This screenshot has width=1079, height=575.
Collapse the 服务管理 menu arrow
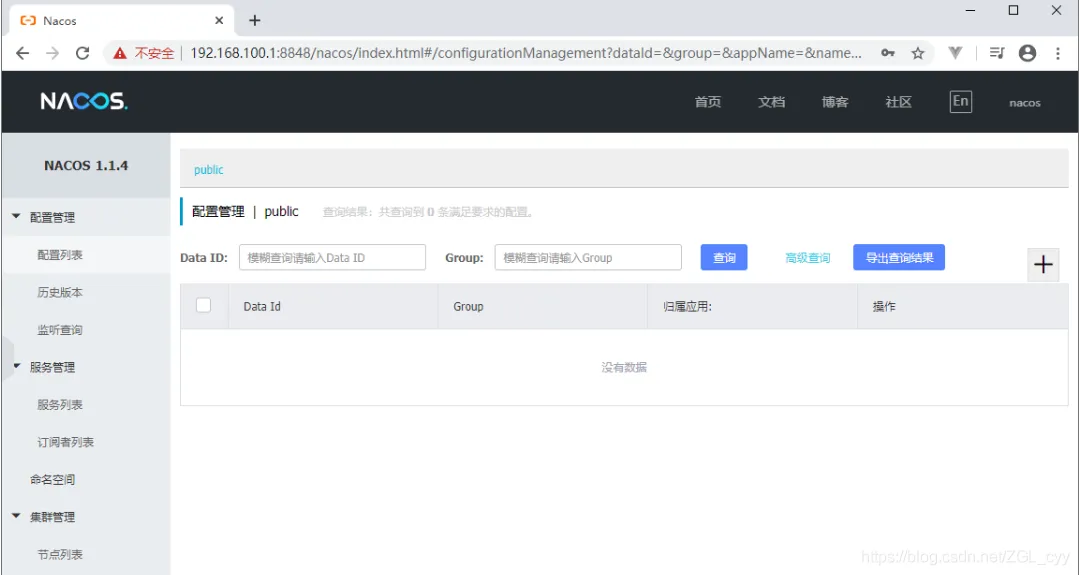(17, 367)
